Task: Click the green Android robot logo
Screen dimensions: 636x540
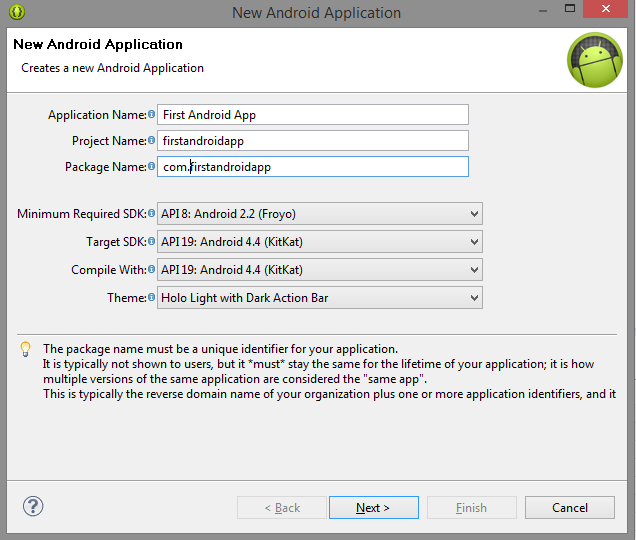Action: coord(595,60)
